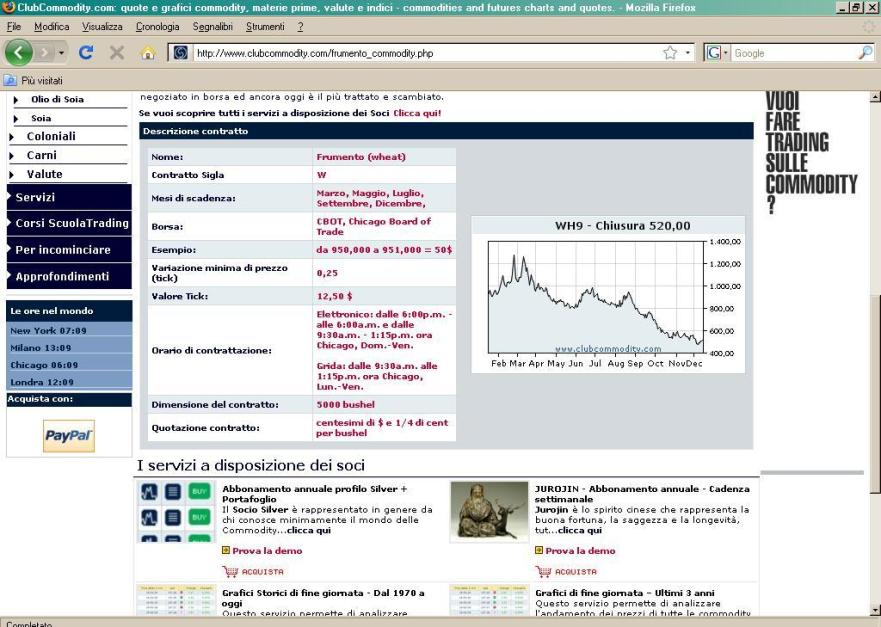Open the Strumenti menu
Image resolution: width=881 pixels, height=627 pixels.
(x=265, y=26)
